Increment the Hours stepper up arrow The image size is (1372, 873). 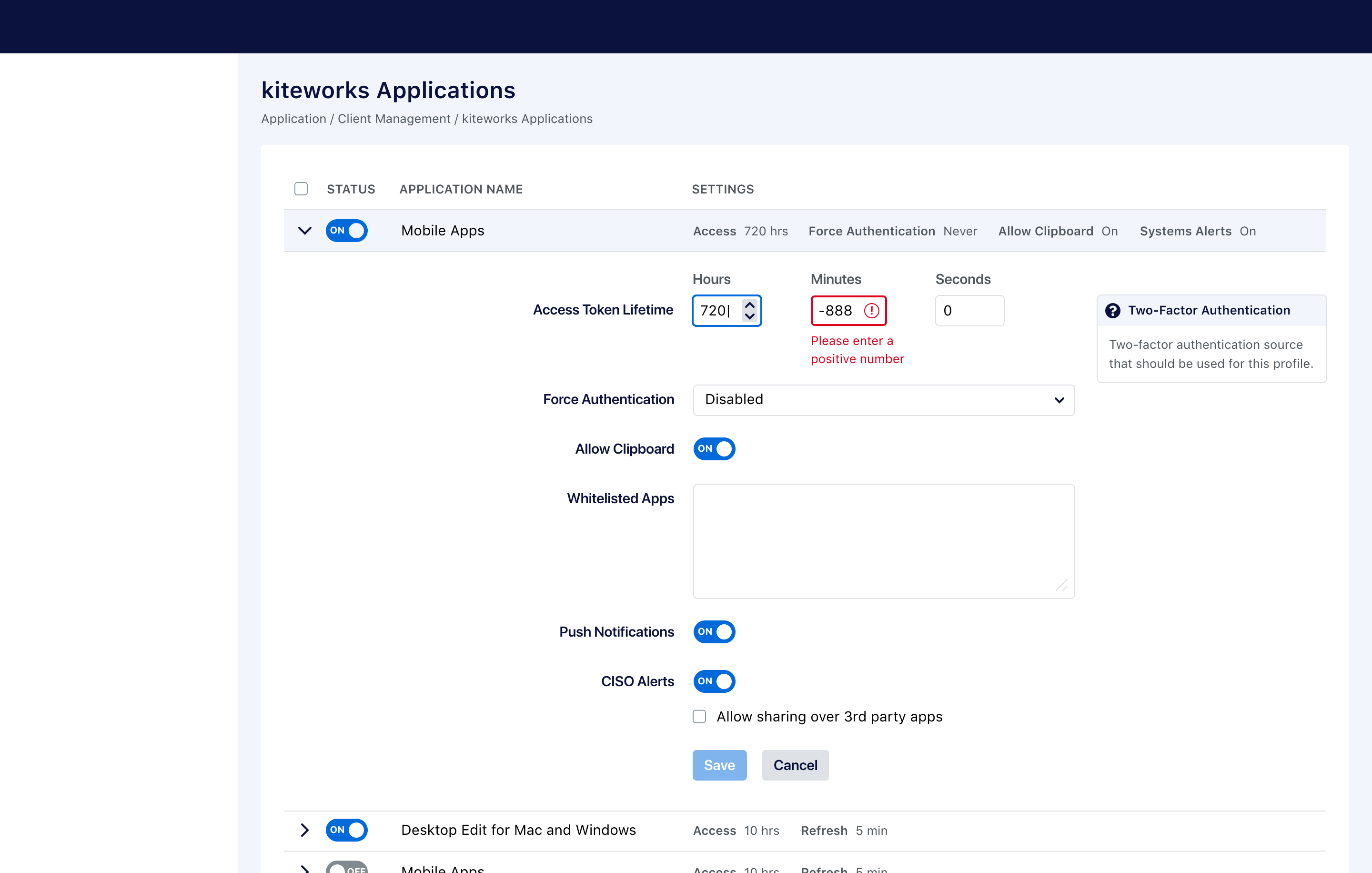point(750,305)
